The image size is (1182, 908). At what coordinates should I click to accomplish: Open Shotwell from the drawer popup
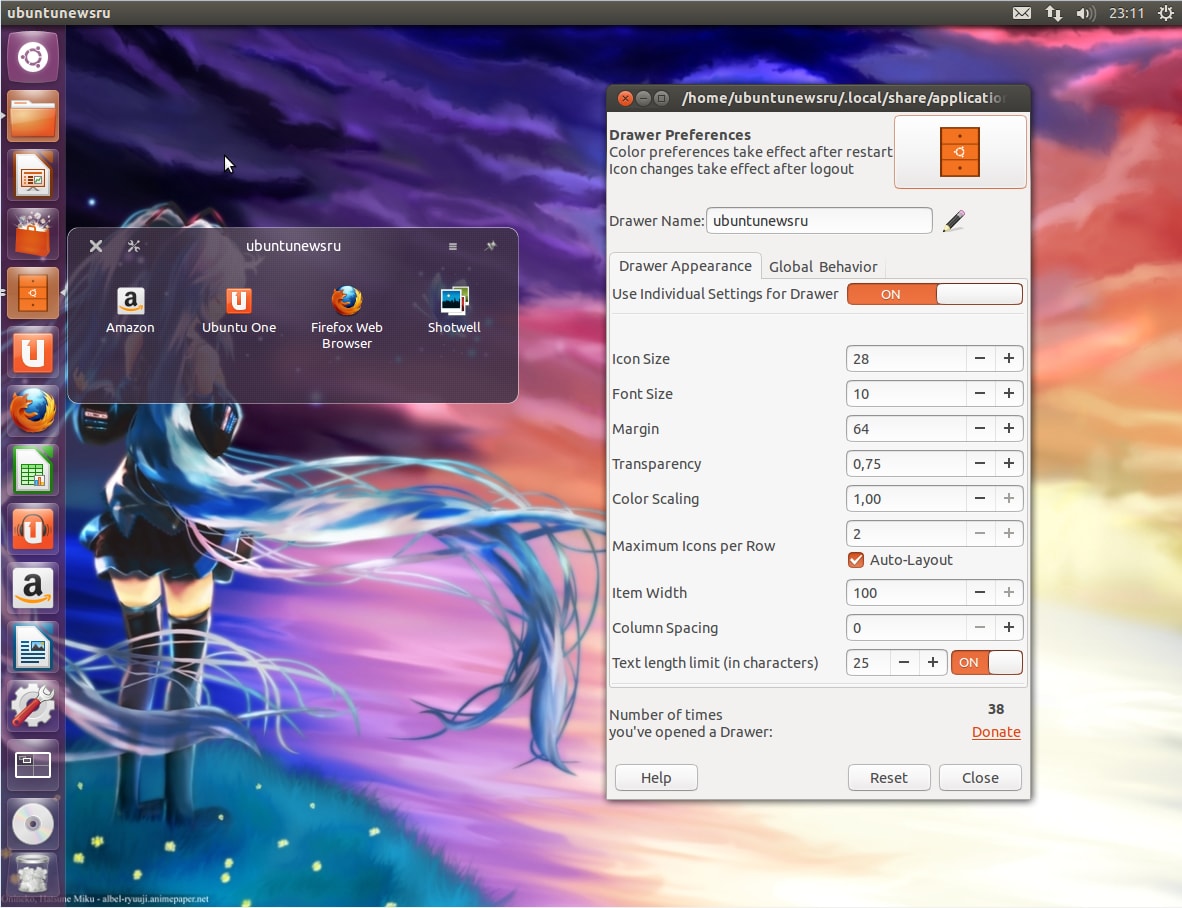click(x=454, y=310)
